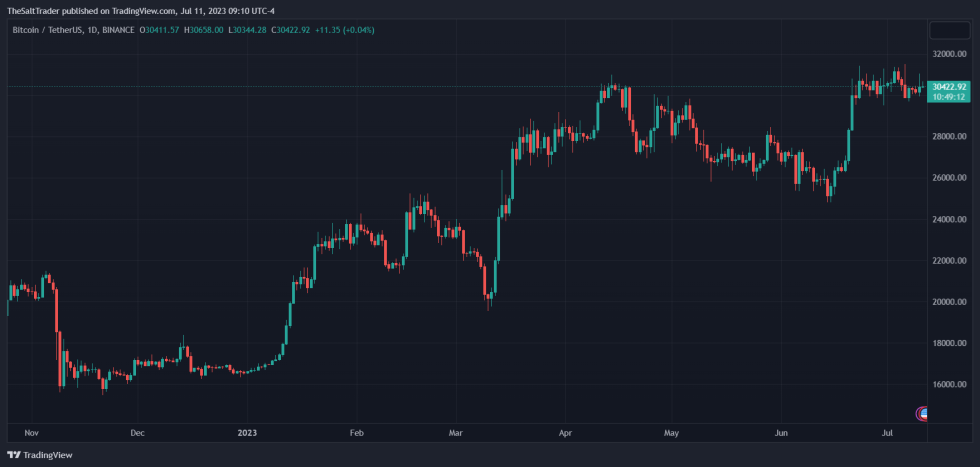Click the Open value 30411.57 in legend
The image size is (980, 467).
point(160,31)
